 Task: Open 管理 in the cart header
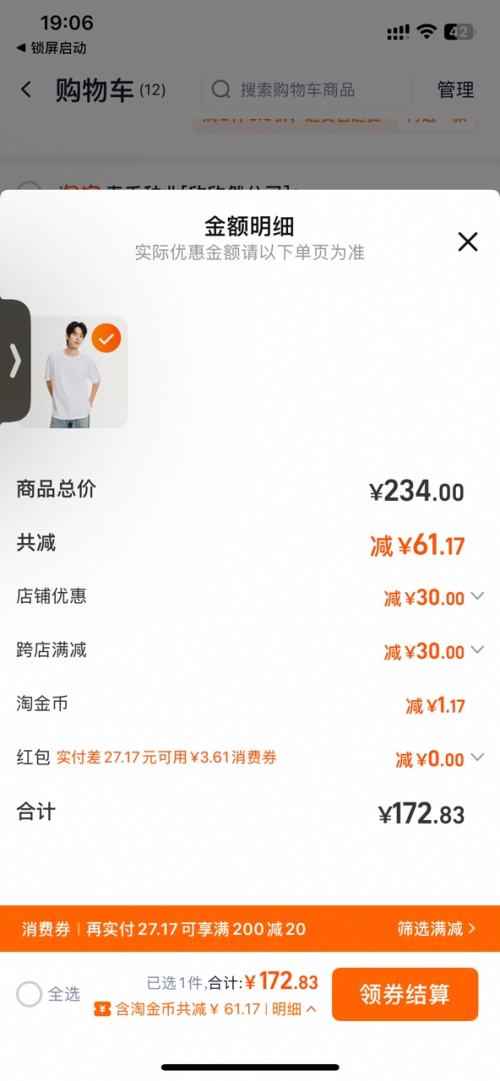coord(455,90)
